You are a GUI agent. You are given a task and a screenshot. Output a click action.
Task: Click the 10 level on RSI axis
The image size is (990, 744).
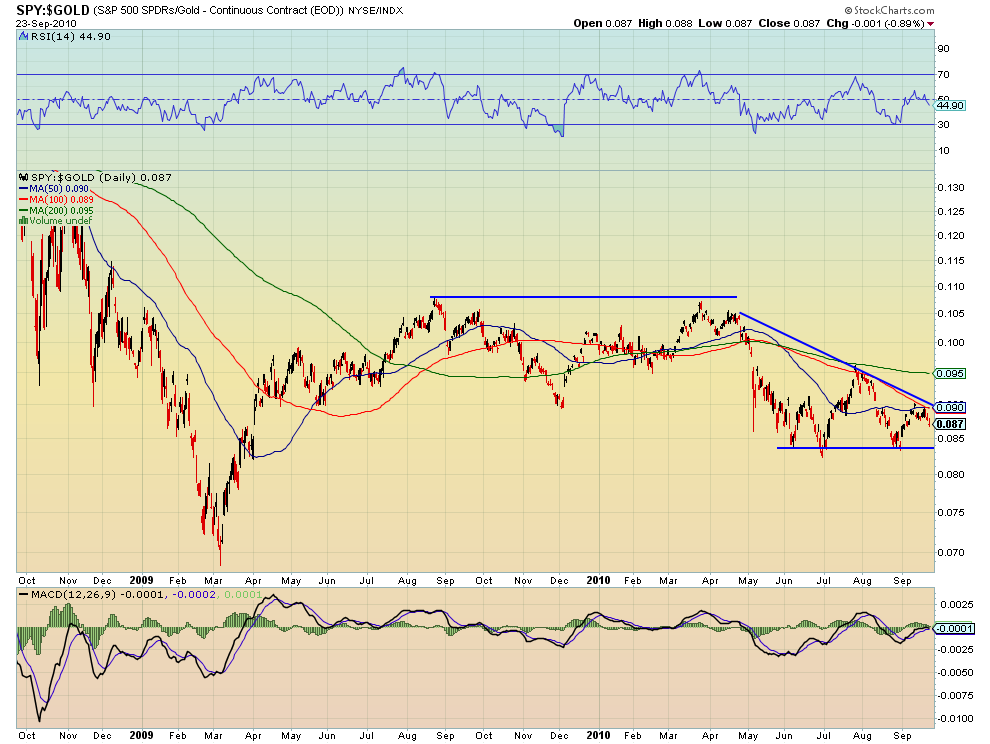pos(943,151)
